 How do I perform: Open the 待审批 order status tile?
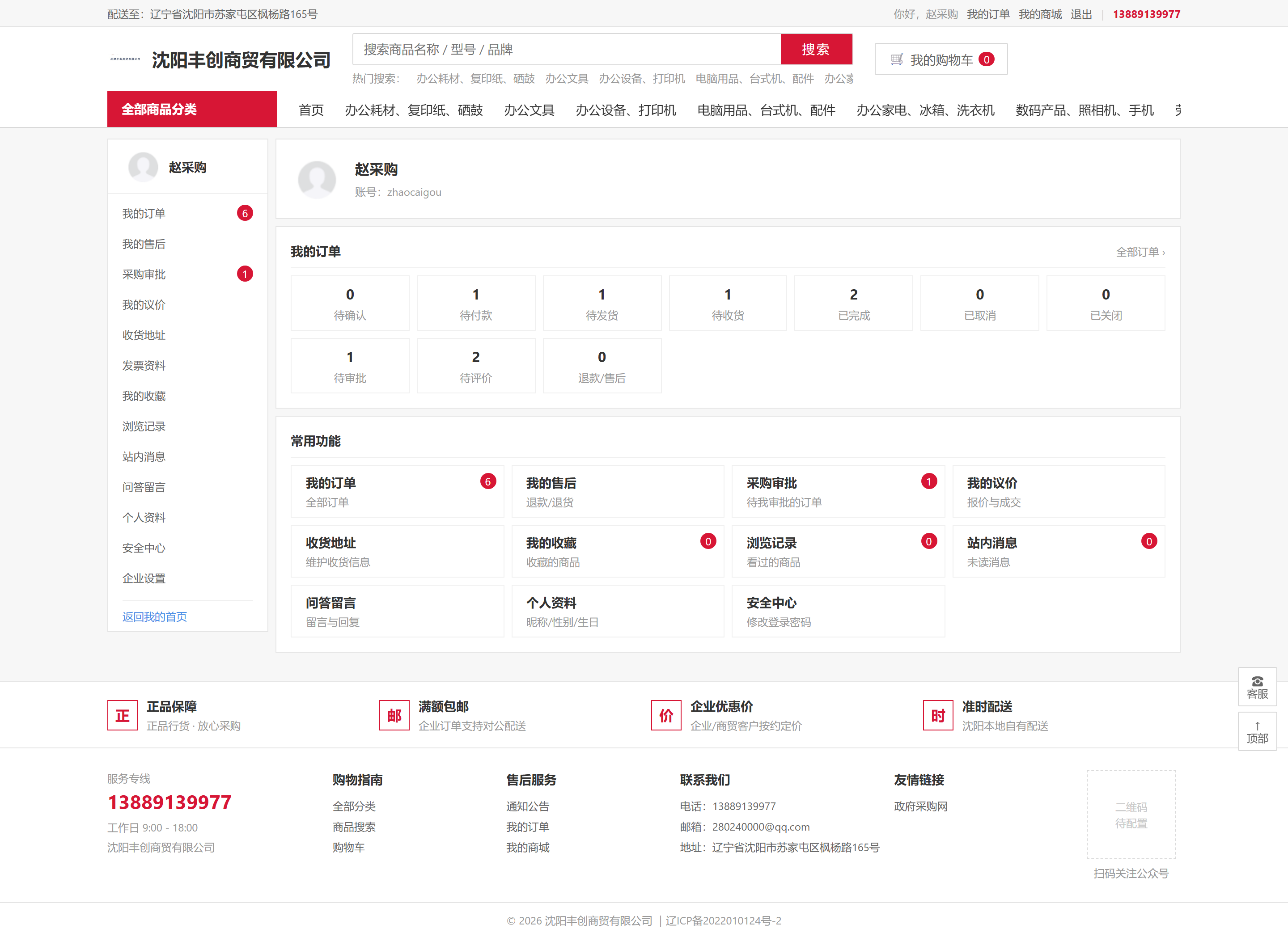(x=350, y=366)
